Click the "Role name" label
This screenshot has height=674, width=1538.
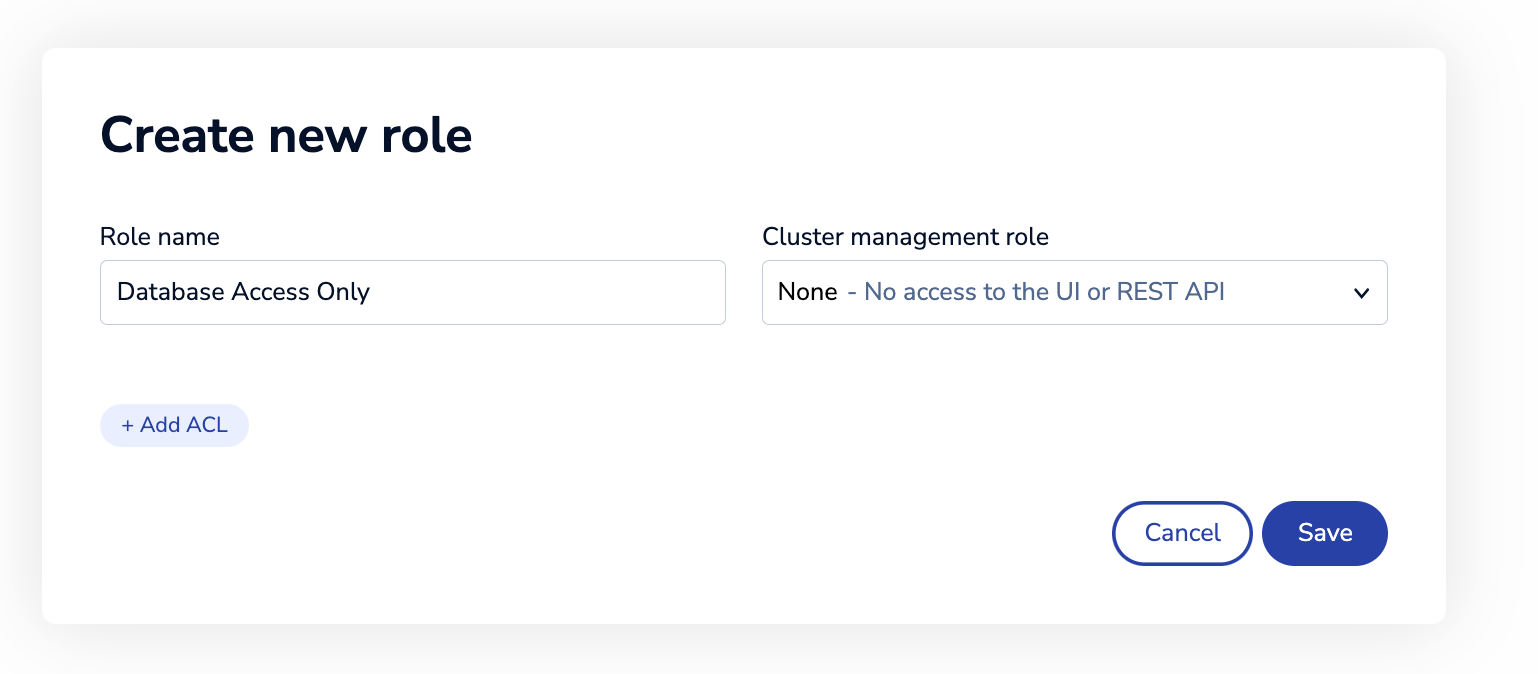click(160, 237)
